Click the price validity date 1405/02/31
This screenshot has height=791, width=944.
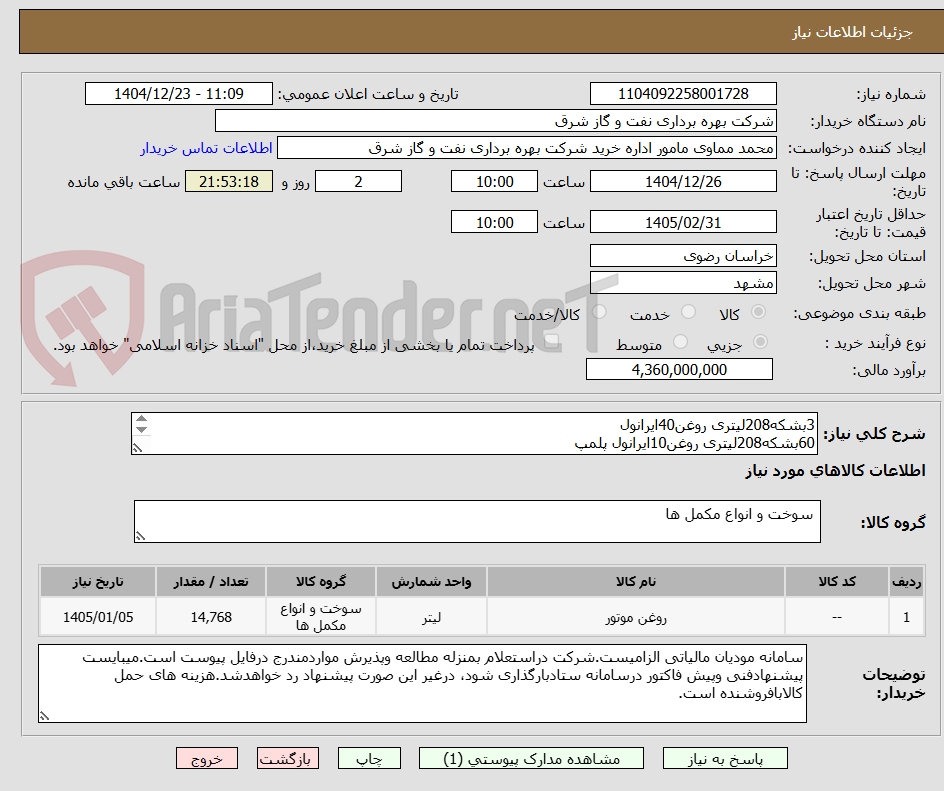(x=683, y=222)
